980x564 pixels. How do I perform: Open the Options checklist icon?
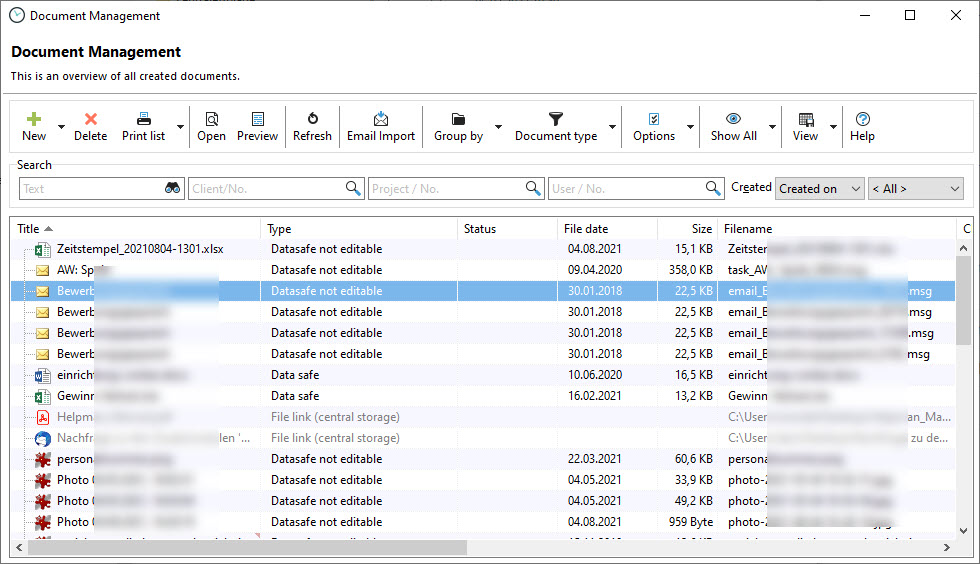(654, 119)
